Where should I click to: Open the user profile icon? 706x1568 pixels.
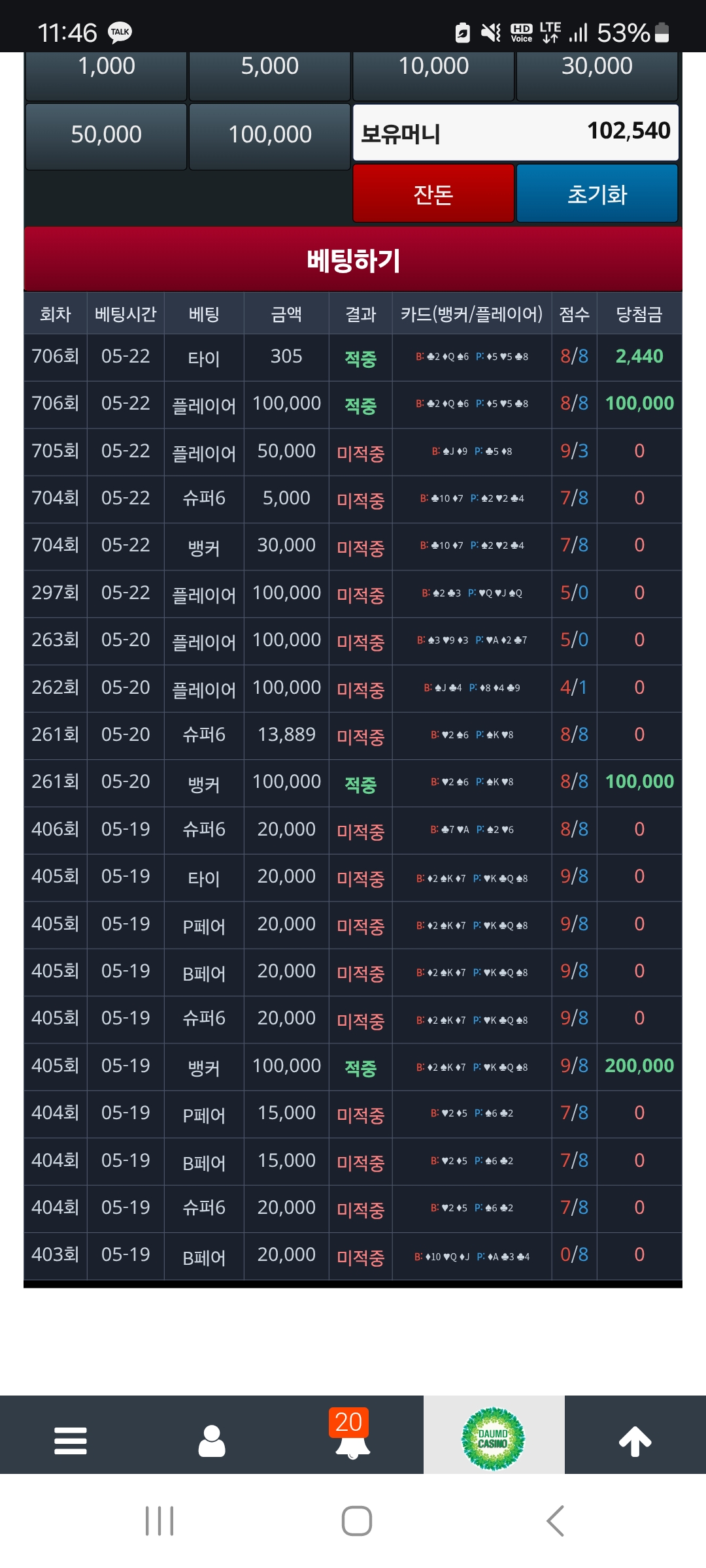[212, 1441]
